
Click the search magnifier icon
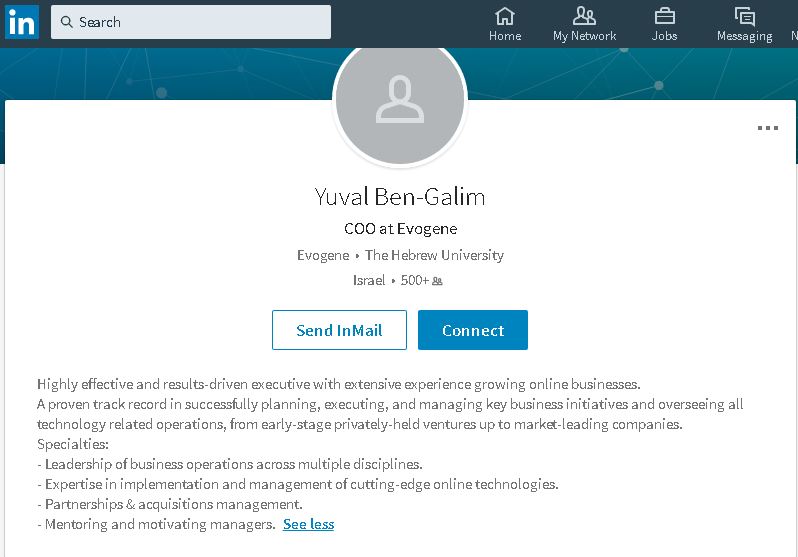(x=66, y=22)
